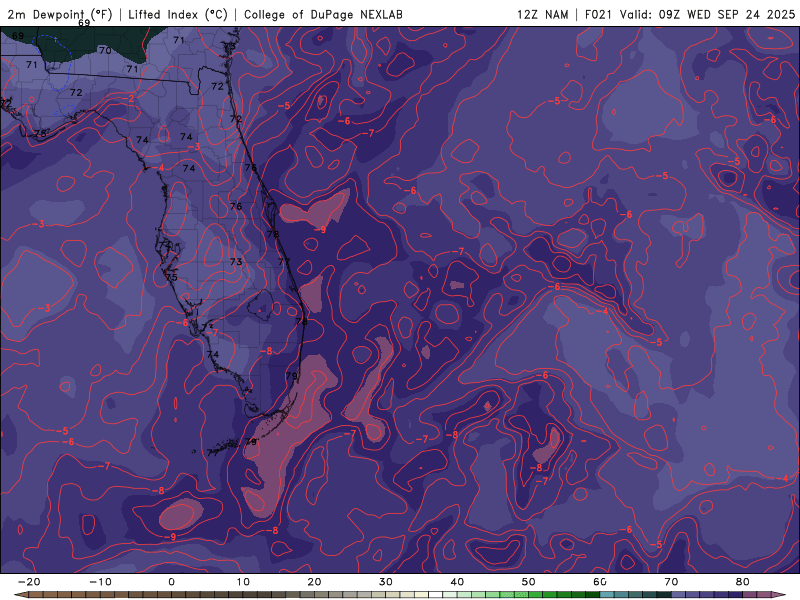The width and height of the screenshot is (800, 600).
Task: Click the "-2" lifted index contour label
Action: click(x=129, y=98)
